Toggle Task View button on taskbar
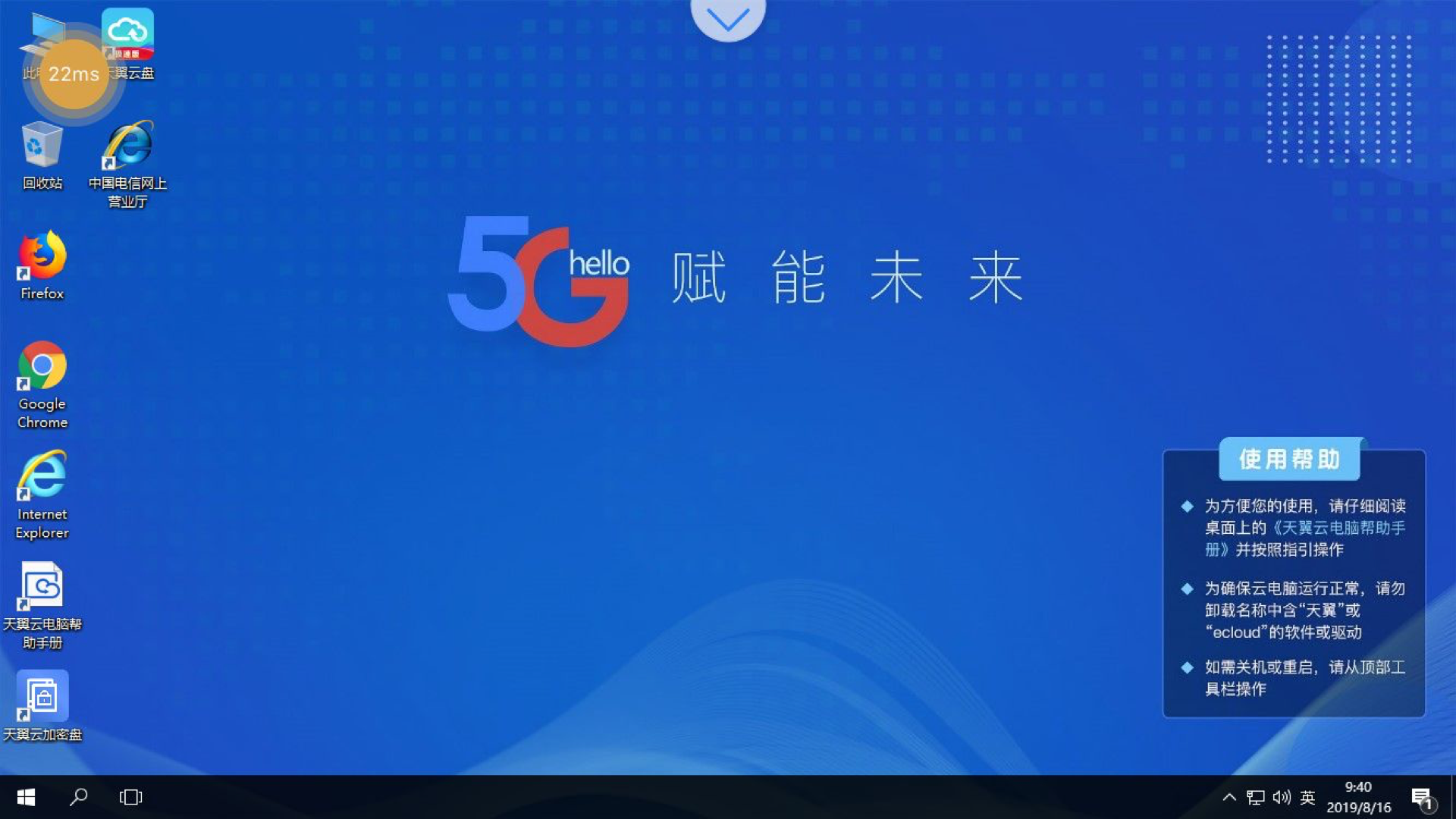1456x819 pixels. (131, 796)
